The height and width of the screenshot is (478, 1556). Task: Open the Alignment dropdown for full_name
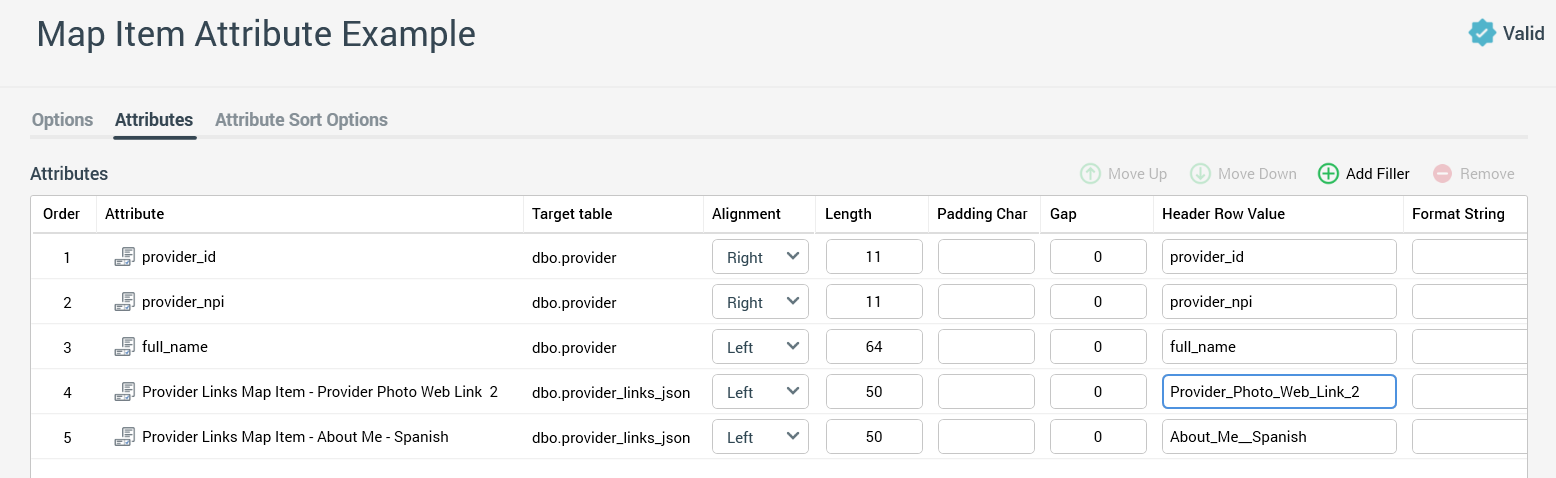click(760, 347)
